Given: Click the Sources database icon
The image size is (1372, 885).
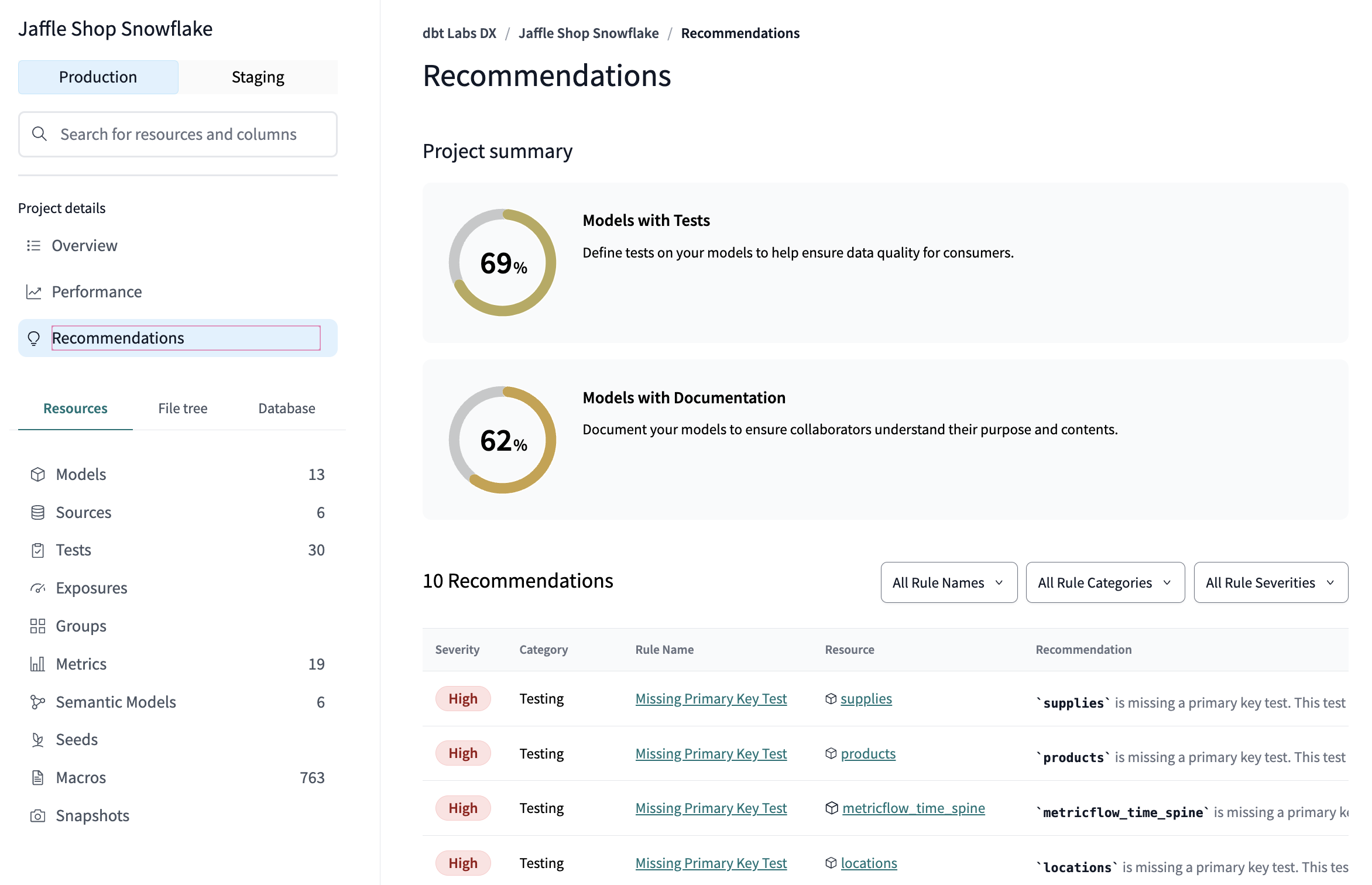Looking at the screenshot, I should (38, 512).
